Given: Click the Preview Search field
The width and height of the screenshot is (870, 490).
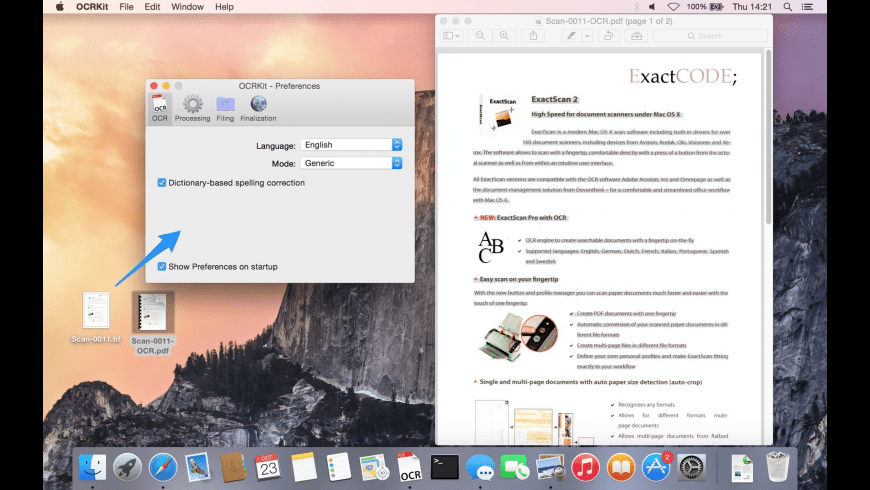Looking at the screenshot, I should point(711,36).
